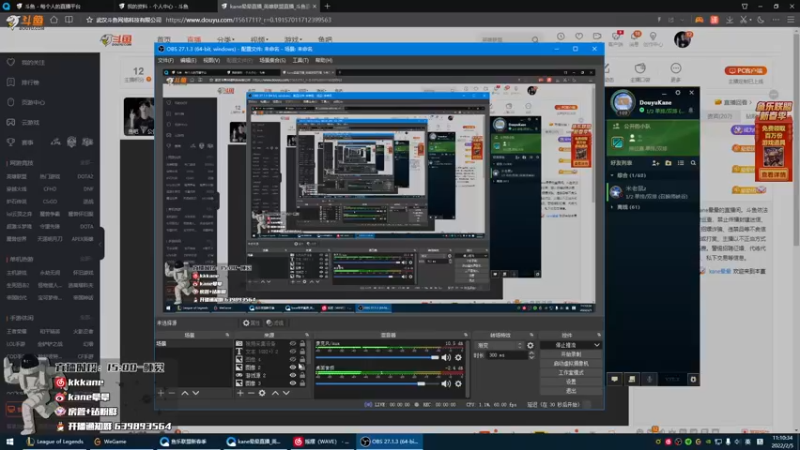The width and height of the screenshot is (800, 450).
Task: Toggle lock on video capture device source
Action: (302, 344)
